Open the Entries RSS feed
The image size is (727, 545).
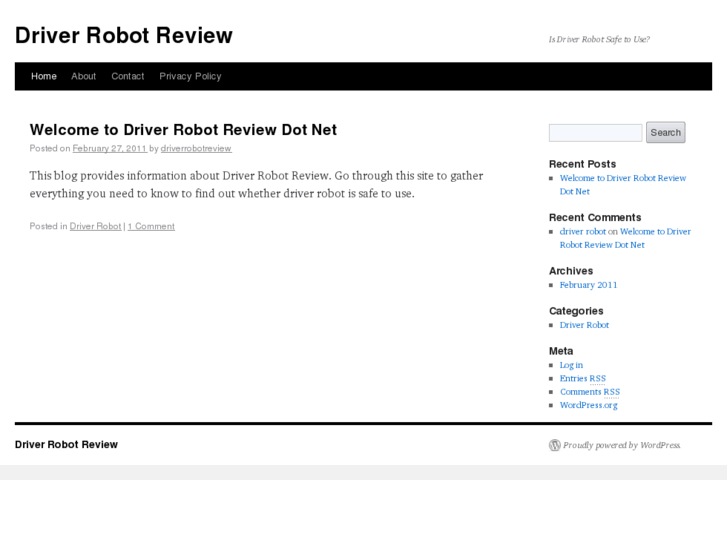coord(583,378)
